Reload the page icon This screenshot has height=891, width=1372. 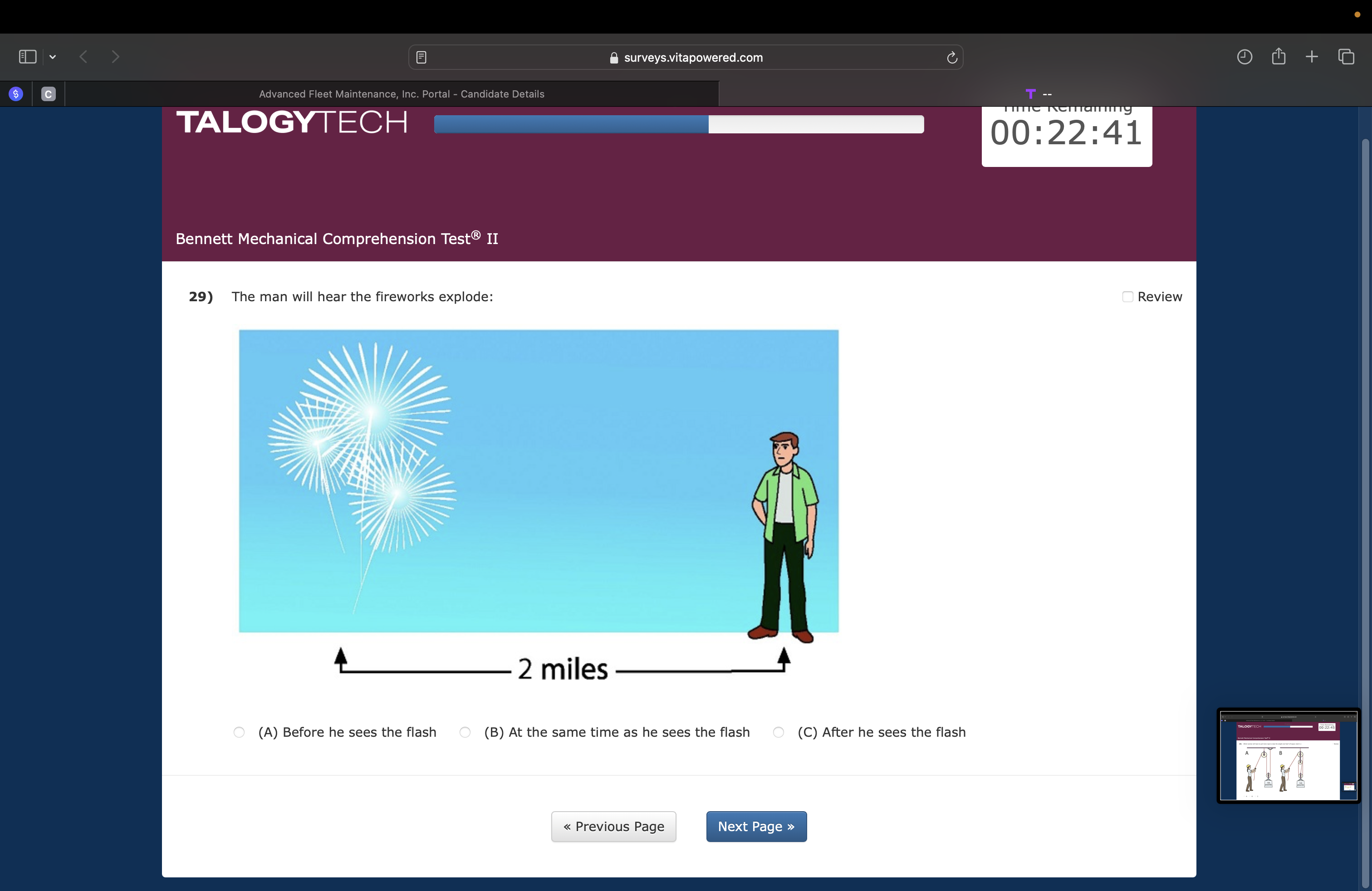[x=952, y=57]
